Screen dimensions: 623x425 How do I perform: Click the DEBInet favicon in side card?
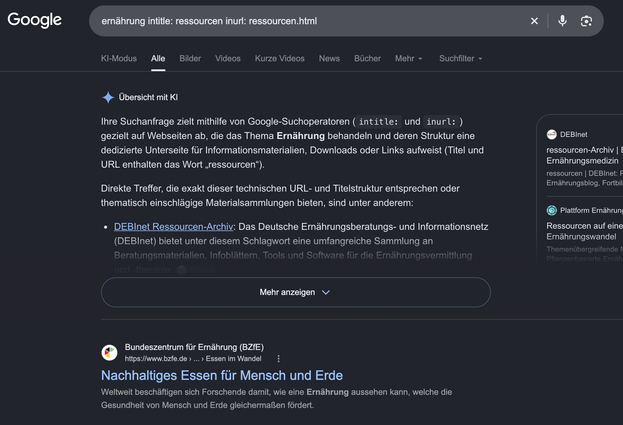551,135
